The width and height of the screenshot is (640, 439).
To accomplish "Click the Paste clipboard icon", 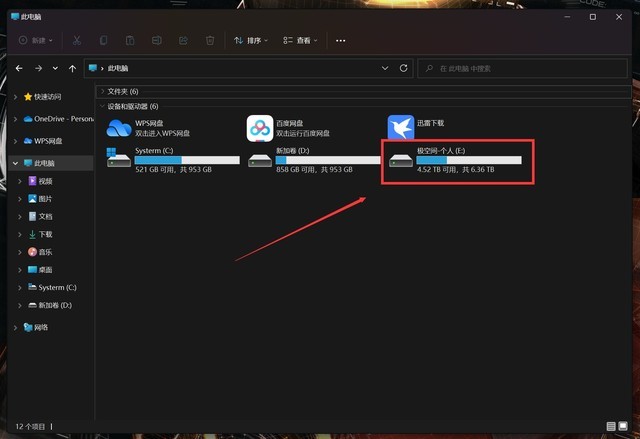I will tap(130, 40).
